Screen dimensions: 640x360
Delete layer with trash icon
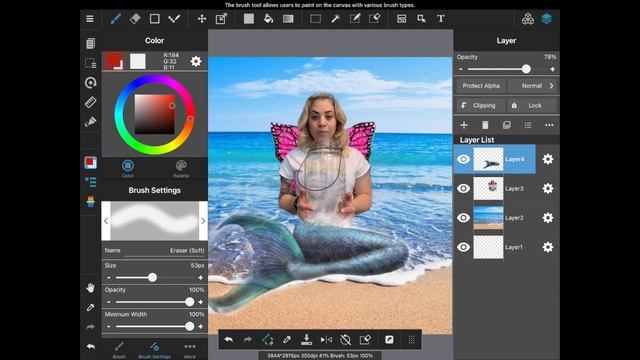pyautogui.click(x=485, y=125)
